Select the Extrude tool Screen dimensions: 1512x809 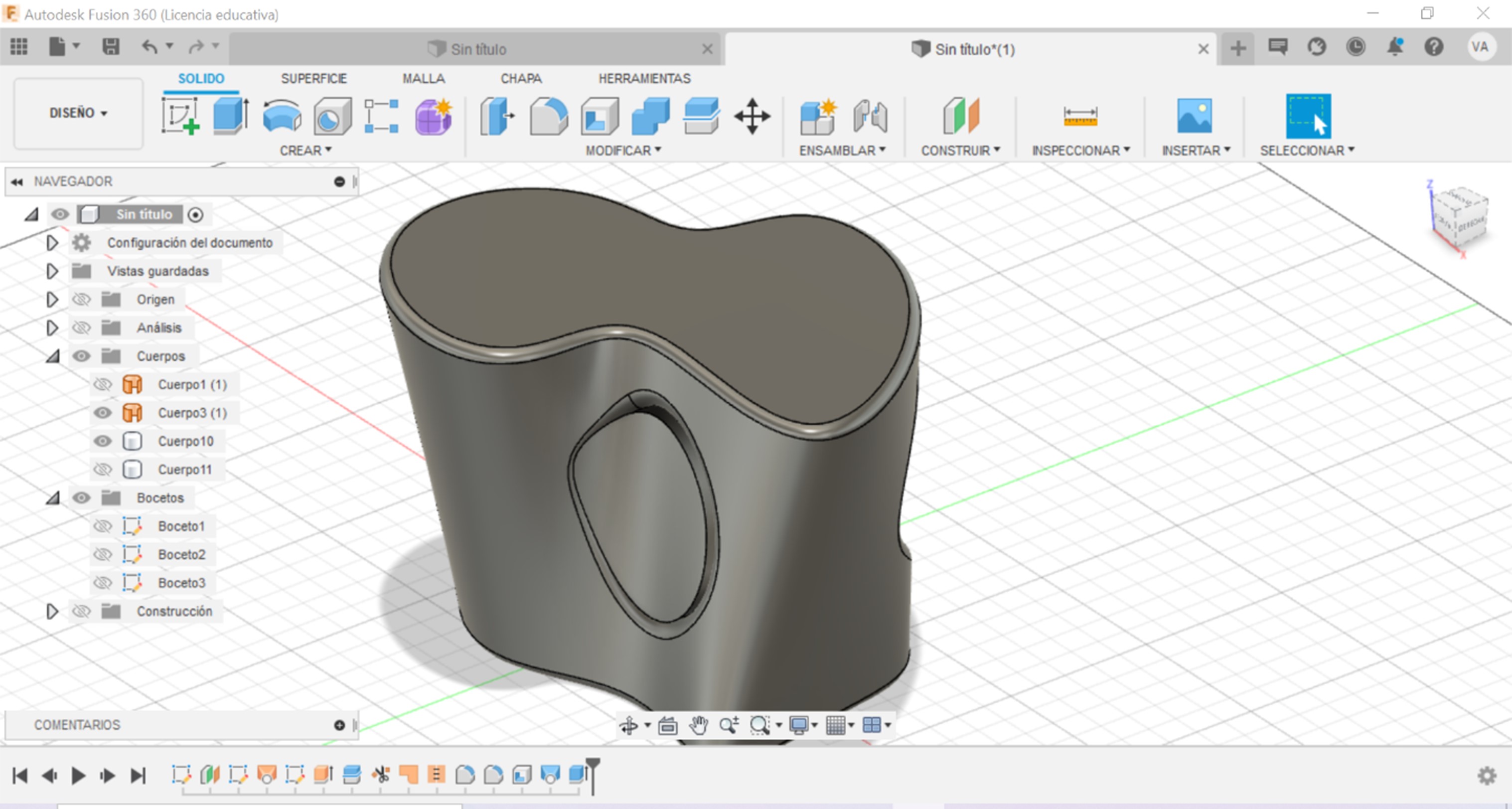(x=231, y=116)
